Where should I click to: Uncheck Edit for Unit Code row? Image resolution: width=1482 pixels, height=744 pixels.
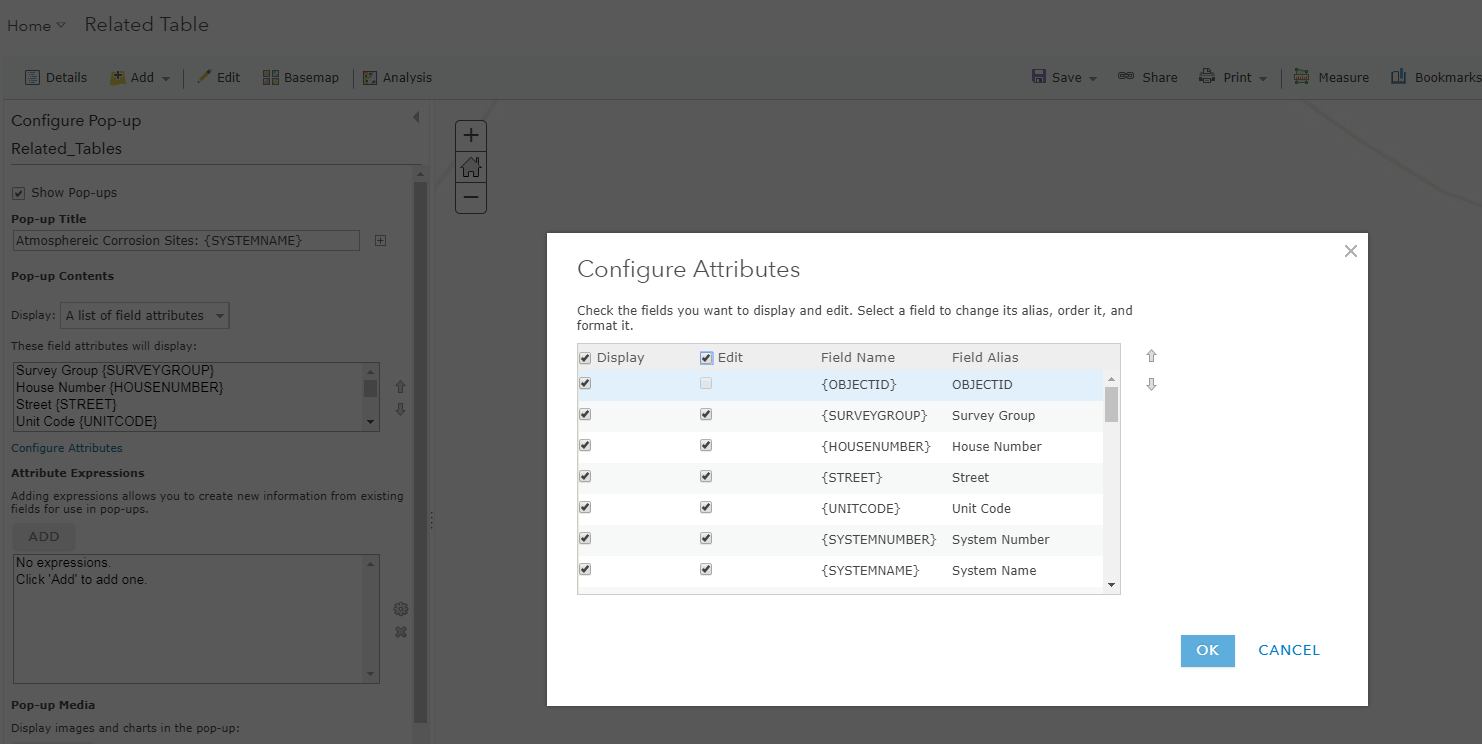point(706,507)
